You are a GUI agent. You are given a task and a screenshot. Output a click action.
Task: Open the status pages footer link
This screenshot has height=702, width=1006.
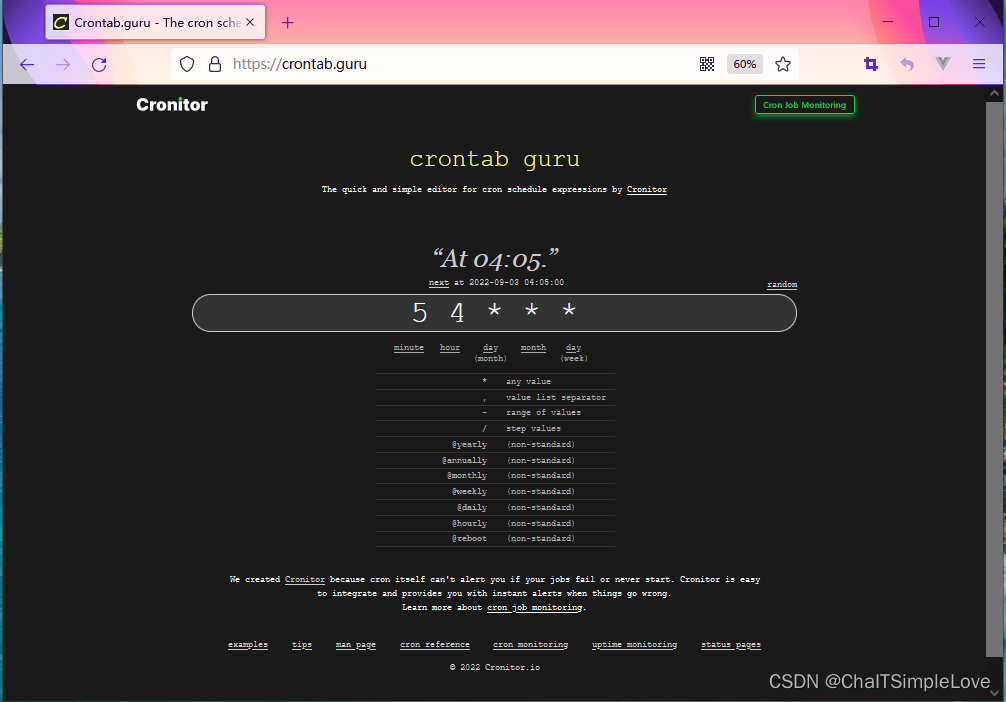click(x=731, y=645)
